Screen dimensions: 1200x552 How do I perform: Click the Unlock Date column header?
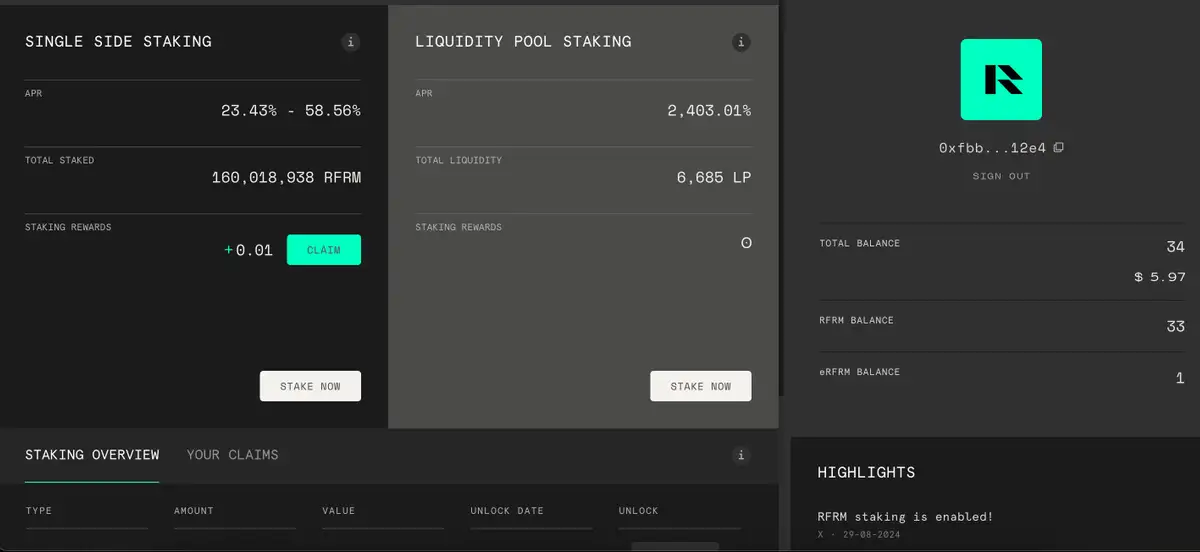point(507,511)
